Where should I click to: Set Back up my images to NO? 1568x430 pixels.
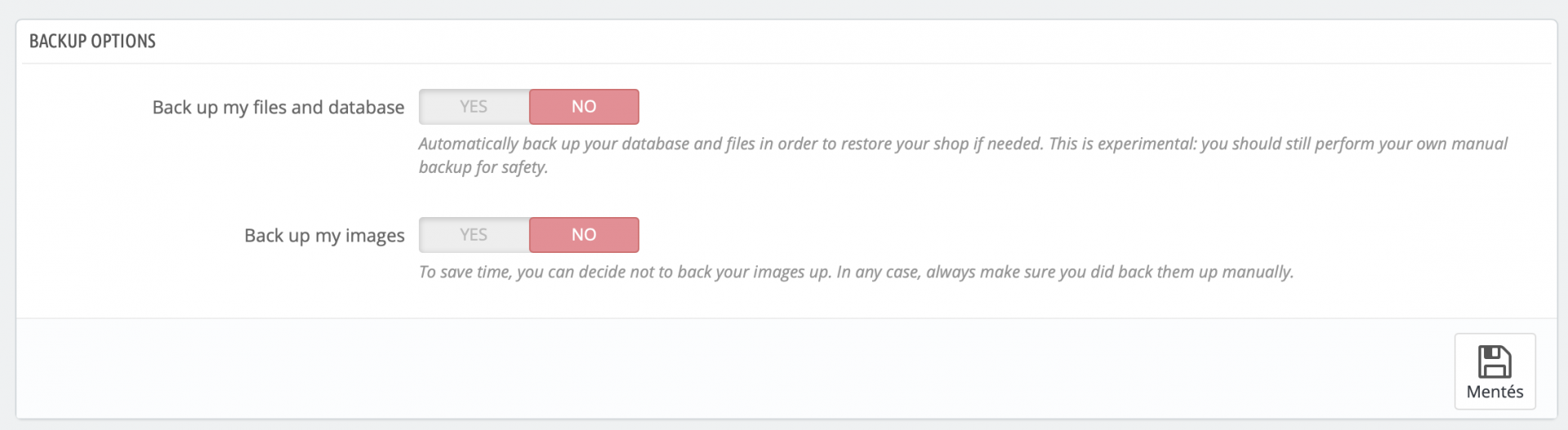(584, 235)
